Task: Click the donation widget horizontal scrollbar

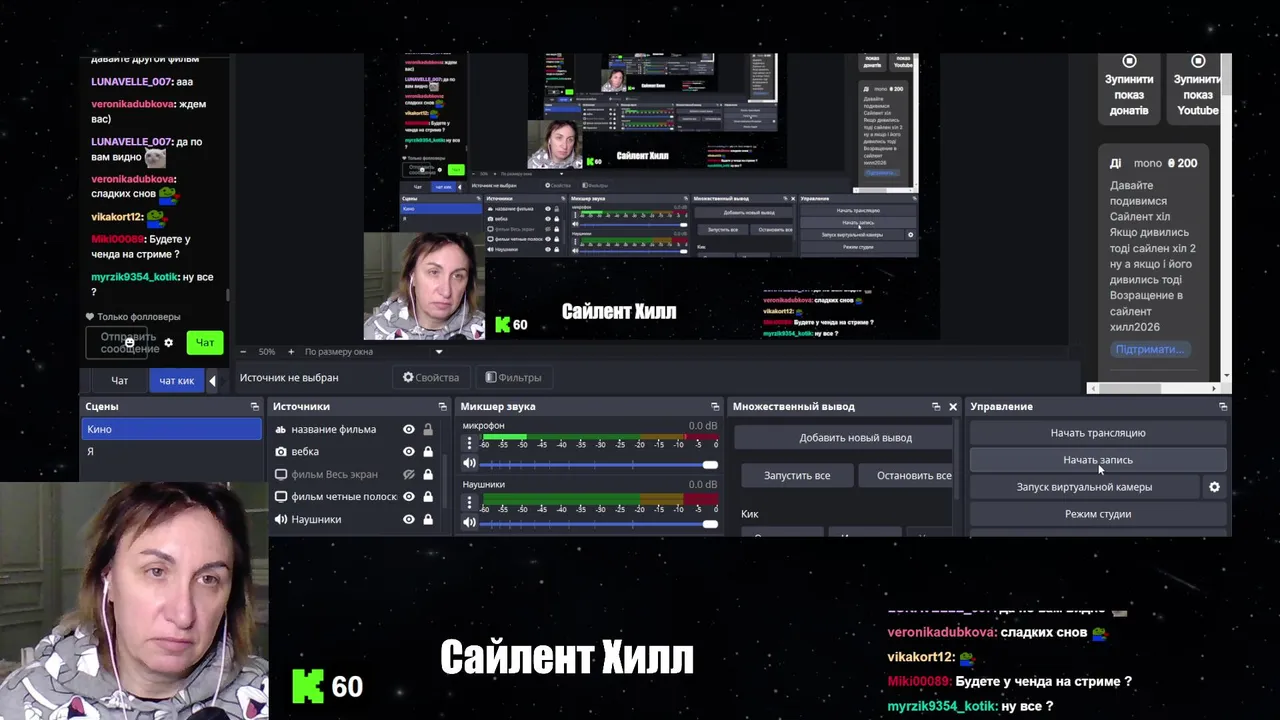Action: tap(1131, 388)
